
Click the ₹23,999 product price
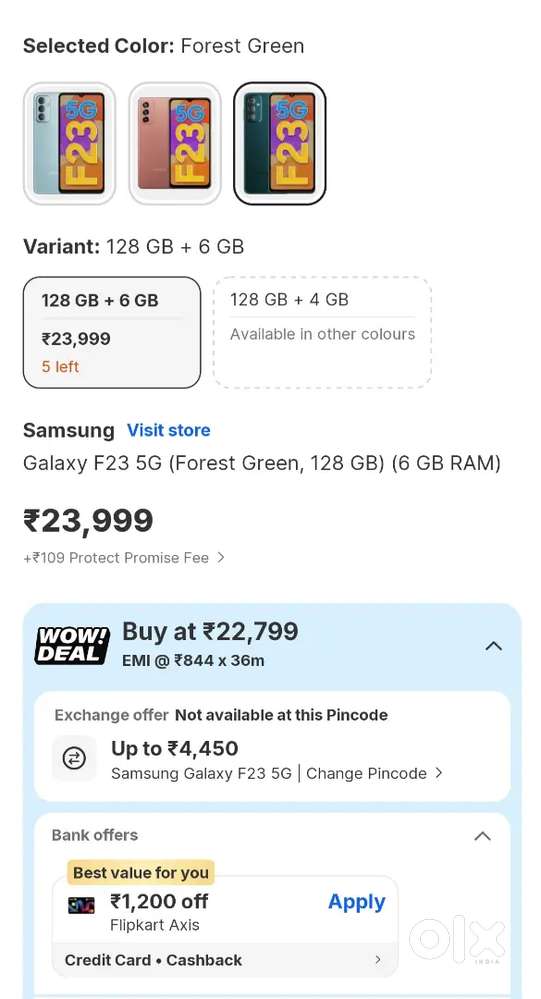(89, 521)
